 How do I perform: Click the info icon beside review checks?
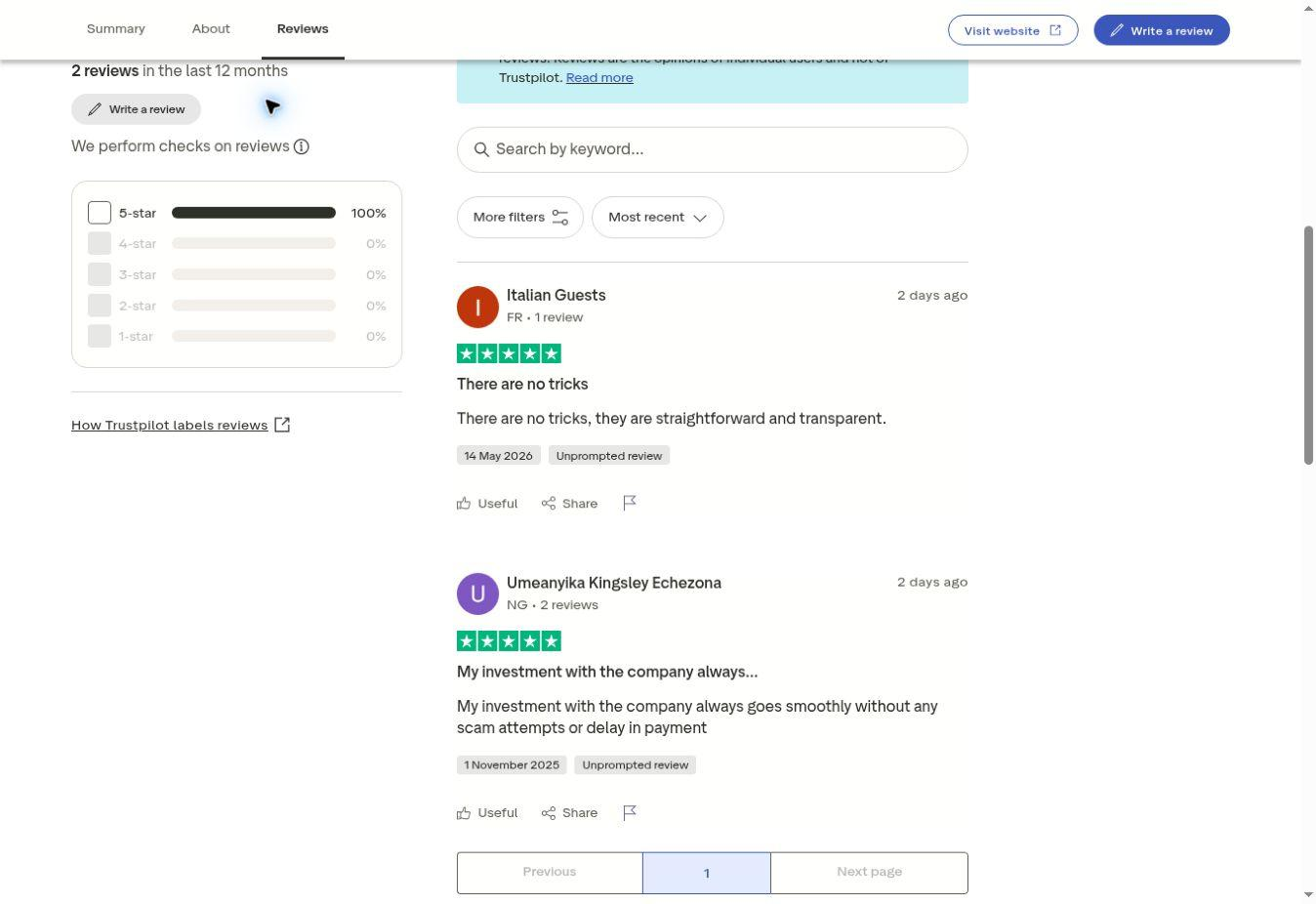302,146
